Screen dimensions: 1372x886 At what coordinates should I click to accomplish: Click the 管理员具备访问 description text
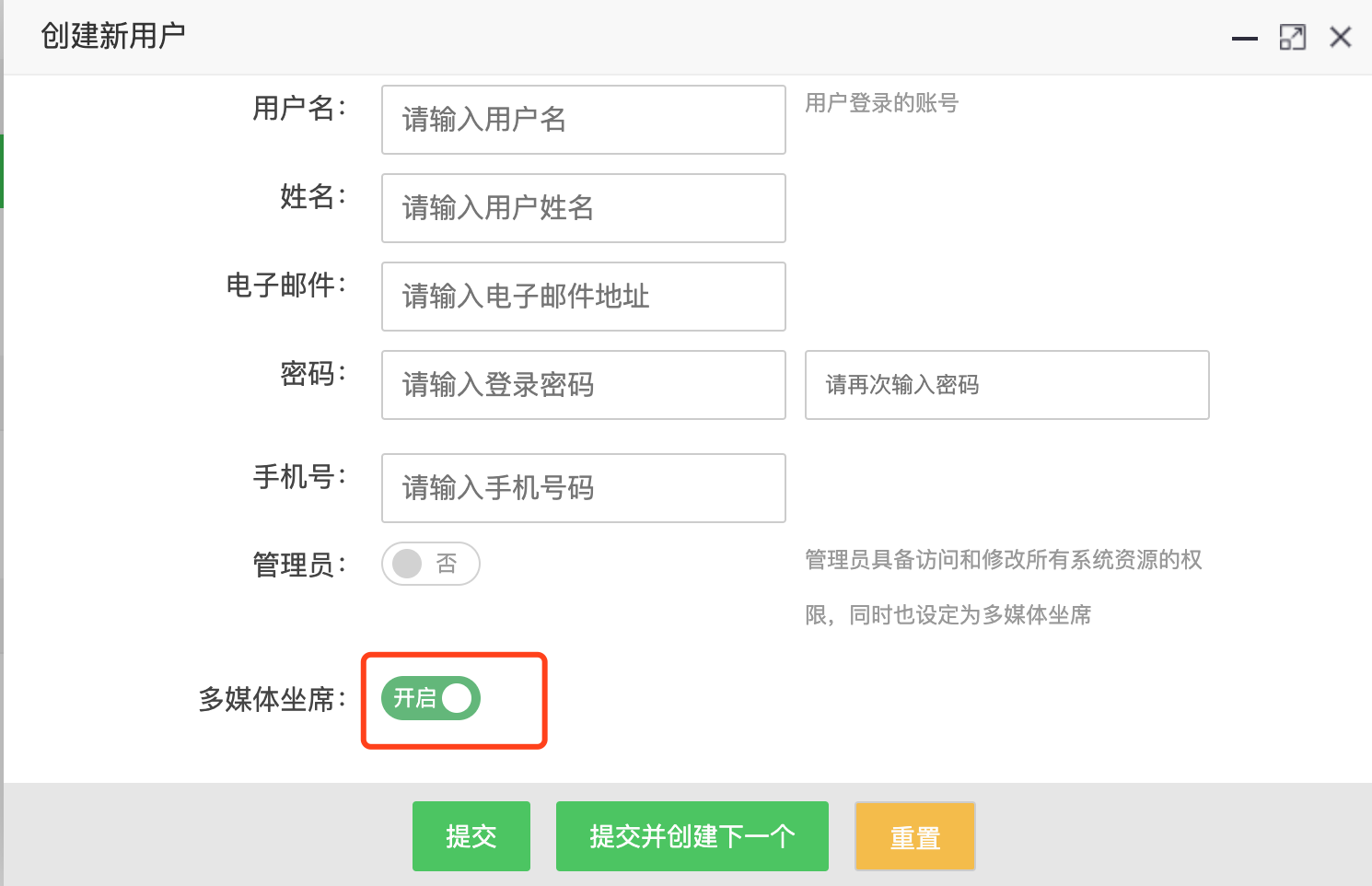click(1004, 560)
